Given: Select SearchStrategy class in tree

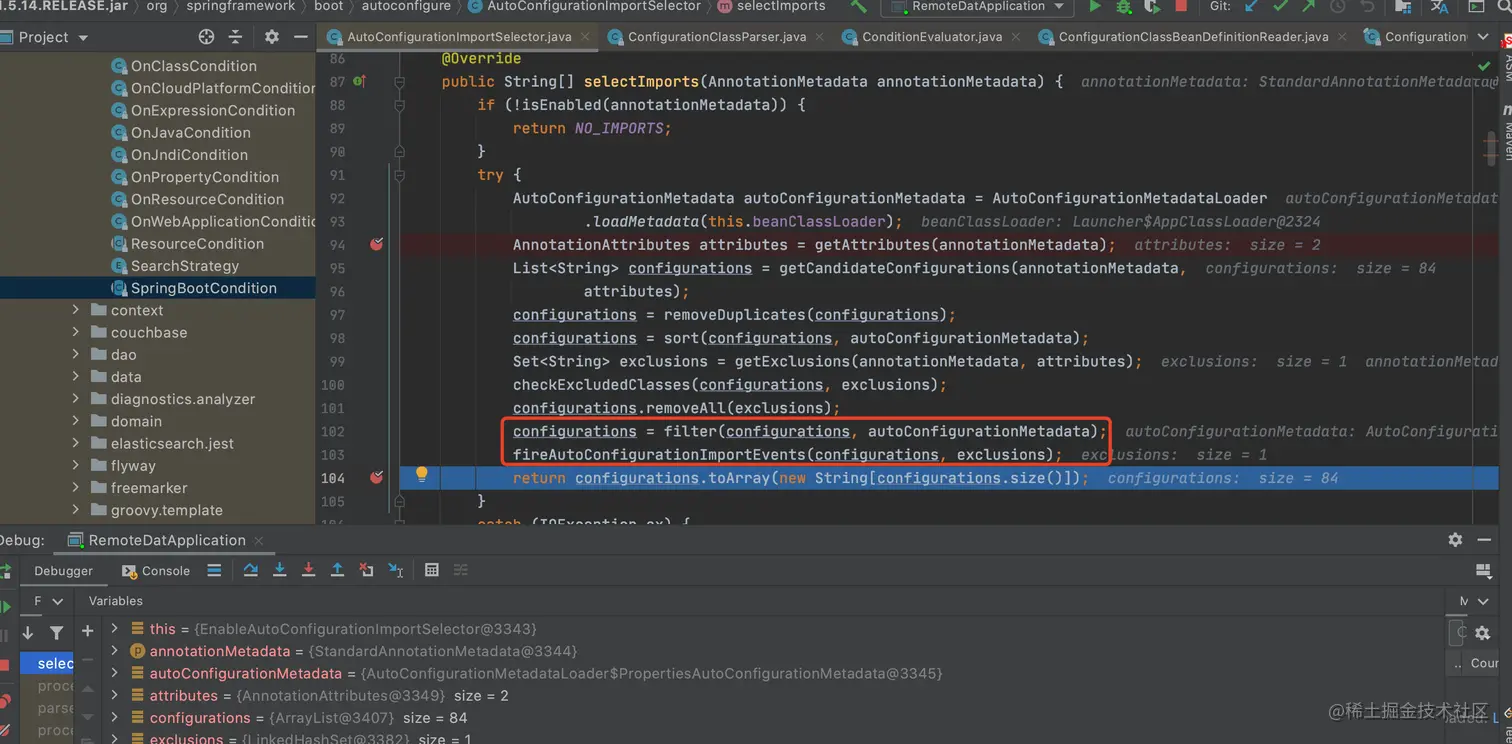Looking at the screenshot, I should pos(185,266).
